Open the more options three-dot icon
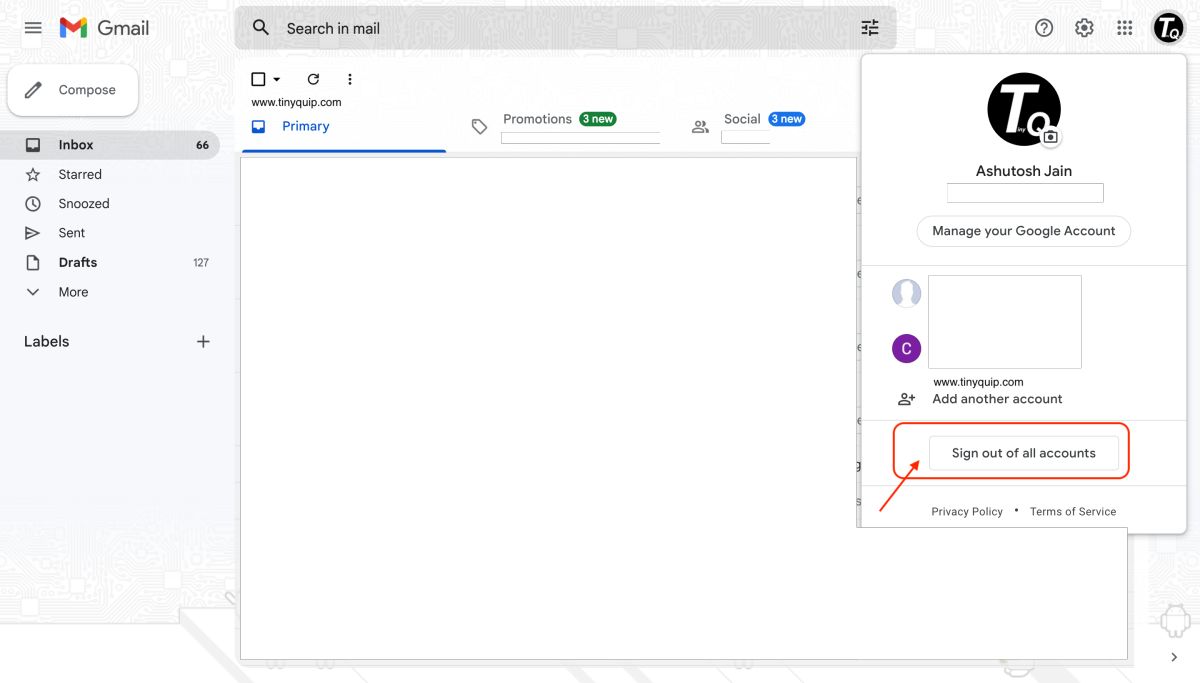The image size is (1200, 683). (x=349, y=78)
